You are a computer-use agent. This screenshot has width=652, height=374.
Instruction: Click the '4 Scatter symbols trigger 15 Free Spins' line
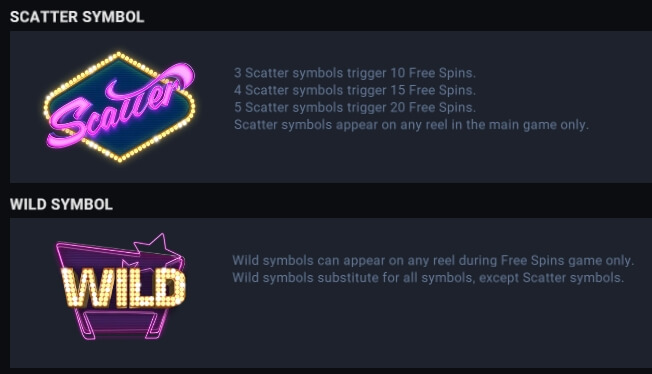(355, 90)
